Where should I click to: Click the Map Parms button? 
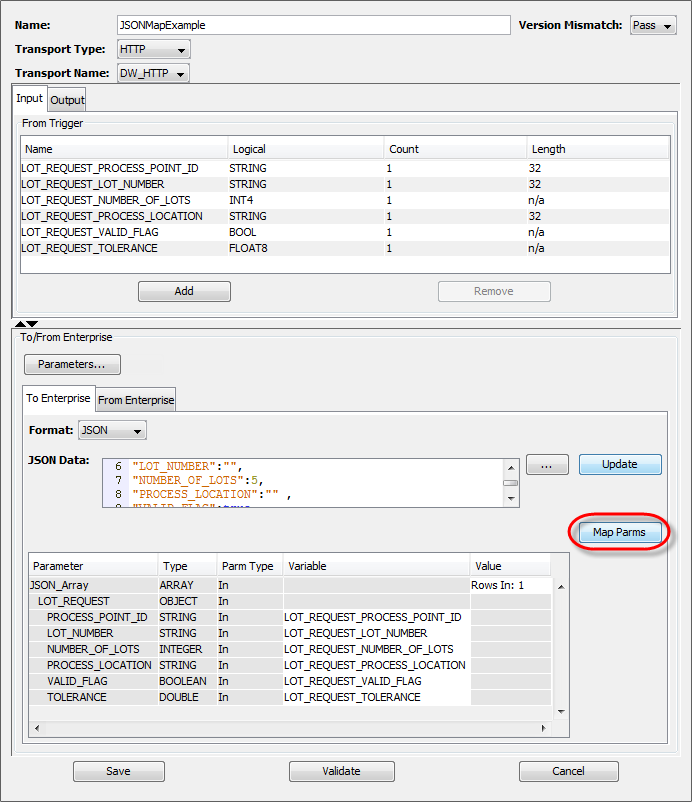point(619,533)
